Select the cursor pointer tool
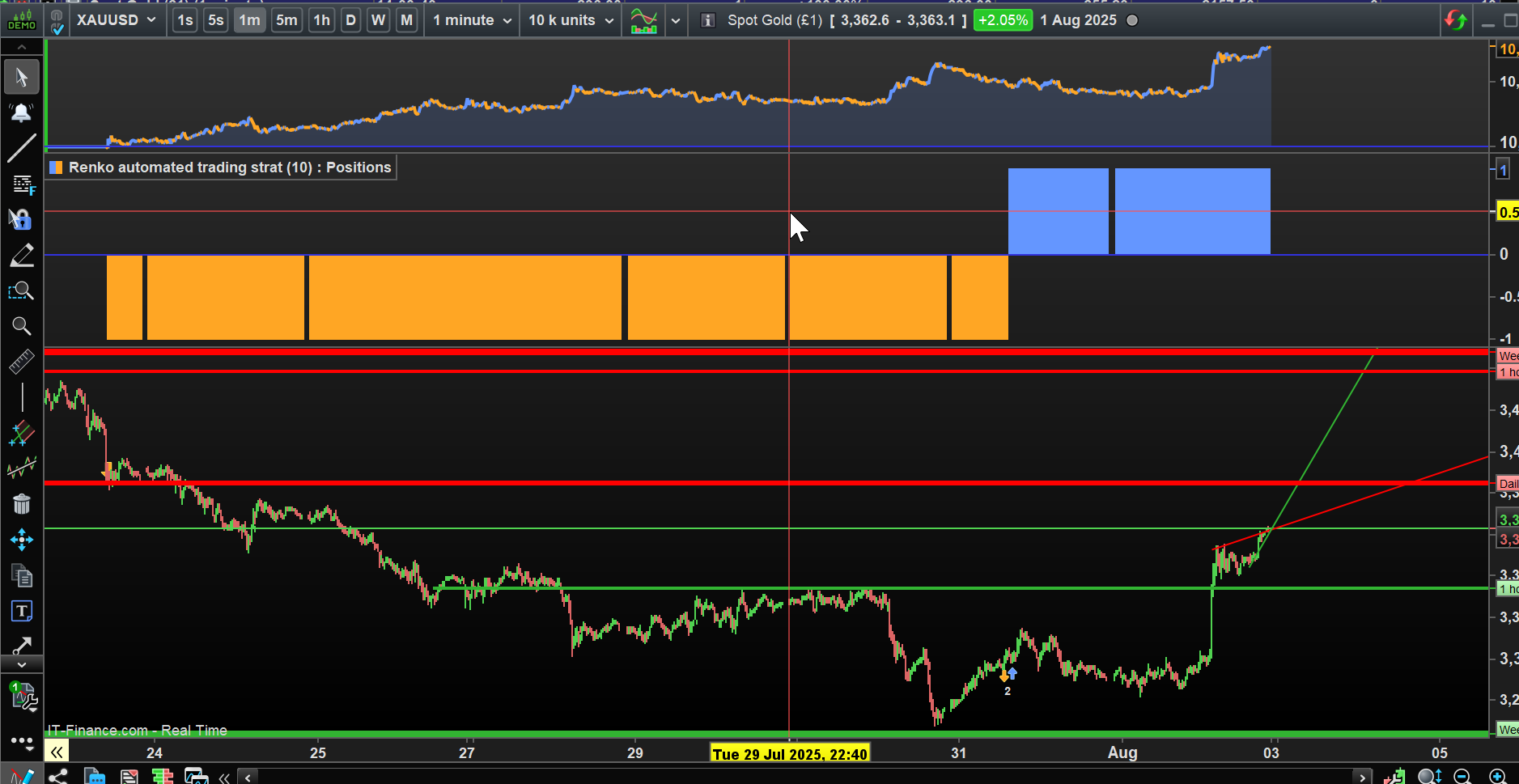 tap(22, 77)
